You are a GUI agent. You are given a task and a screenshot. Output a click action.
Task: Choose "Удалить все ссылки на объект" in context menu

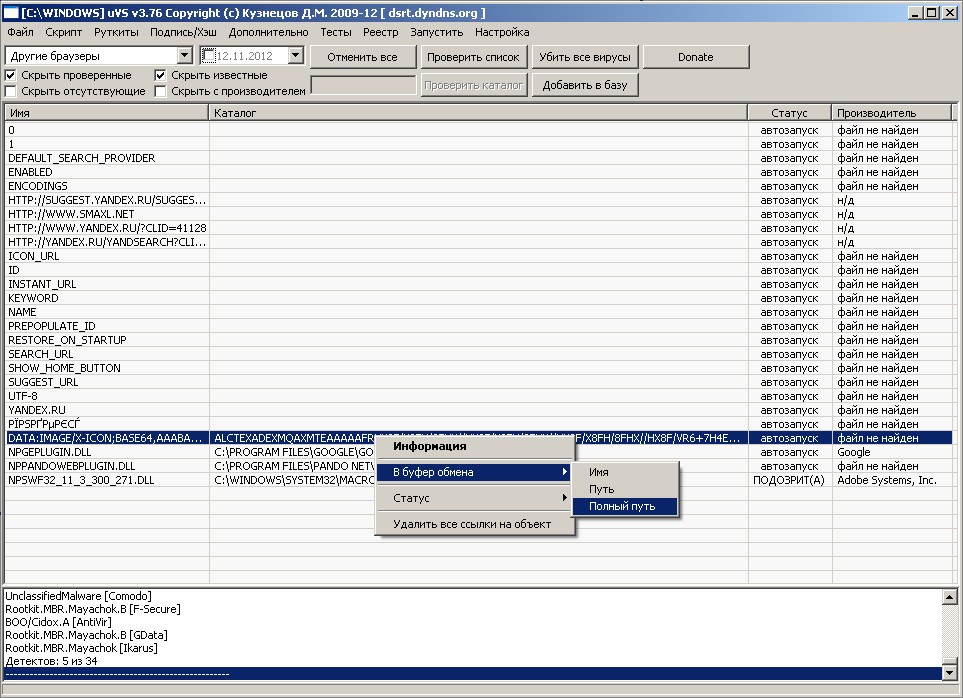(471, 524)
